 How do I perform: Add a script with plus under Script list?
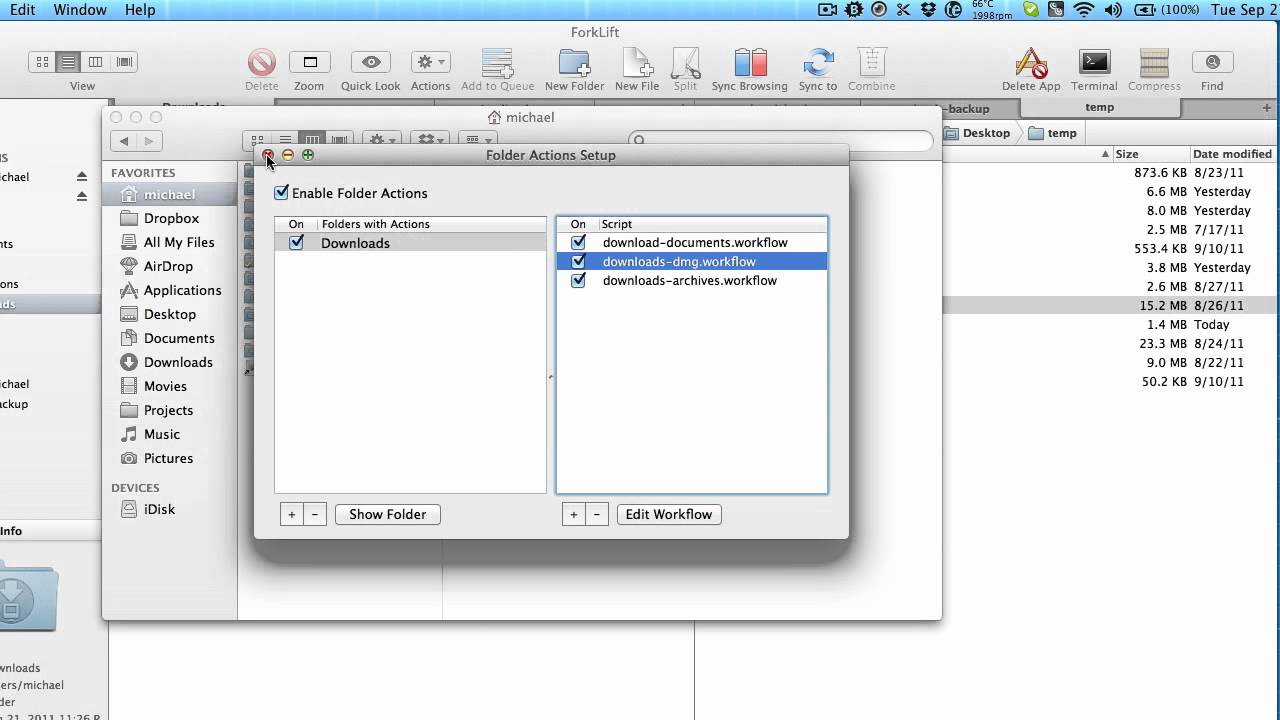(x=573, y=514)
